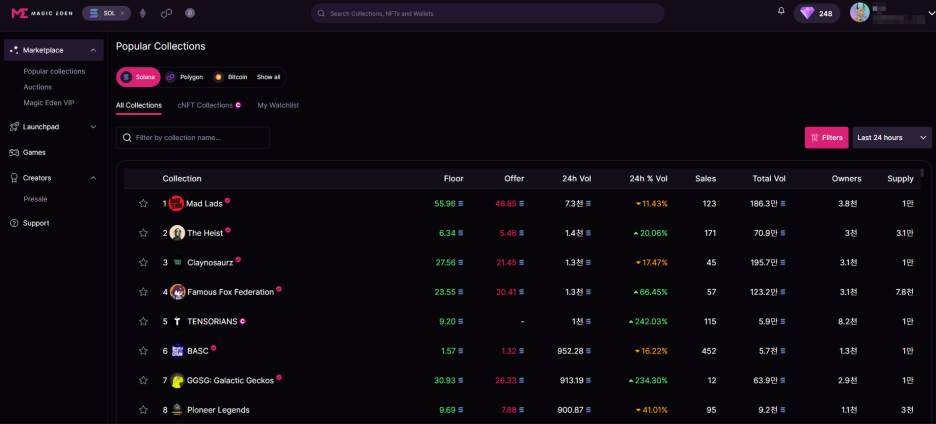Remove the SOL chain chip with its X
The image size is (936, 424).
click(x=122, y=13)
